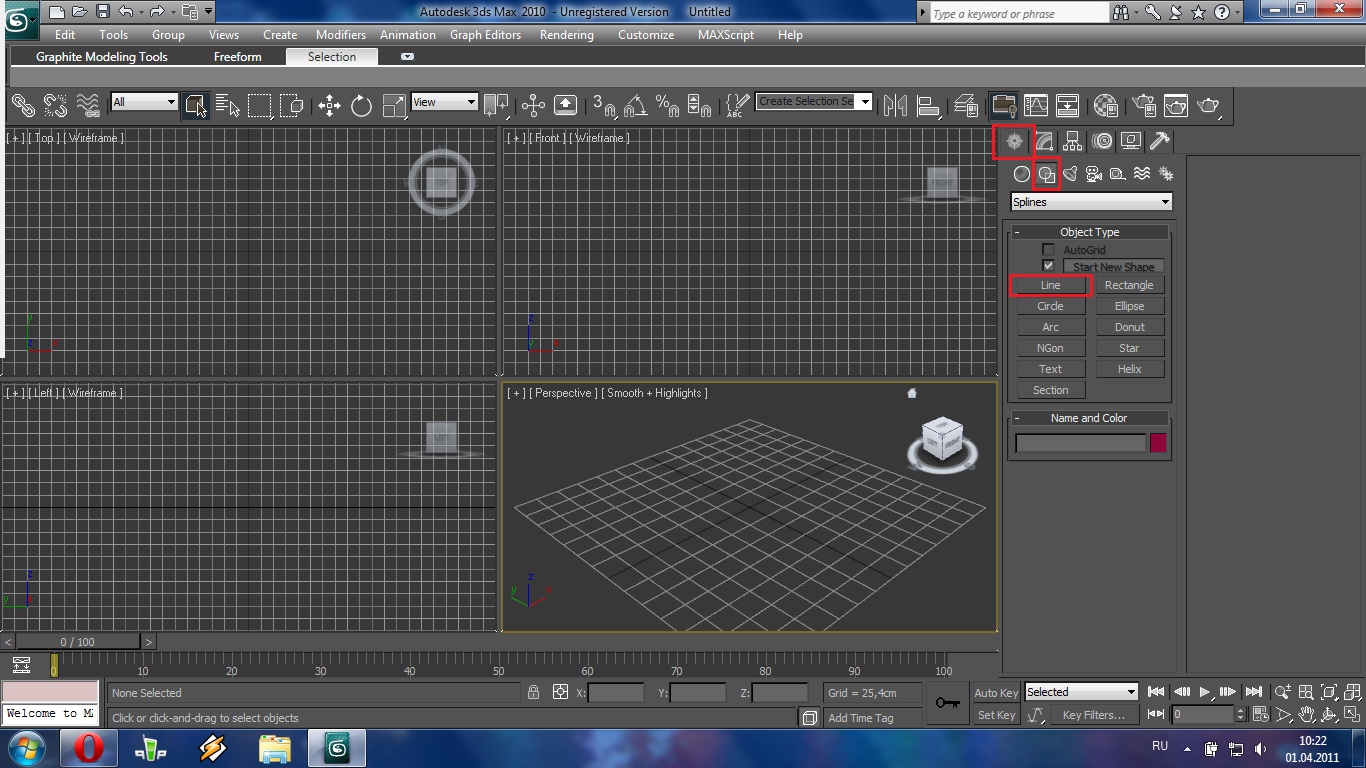This screenshot has width=1366, height=768.
Task: Select the Move tool in the main toolbar
Action: [x=329, y=105]
